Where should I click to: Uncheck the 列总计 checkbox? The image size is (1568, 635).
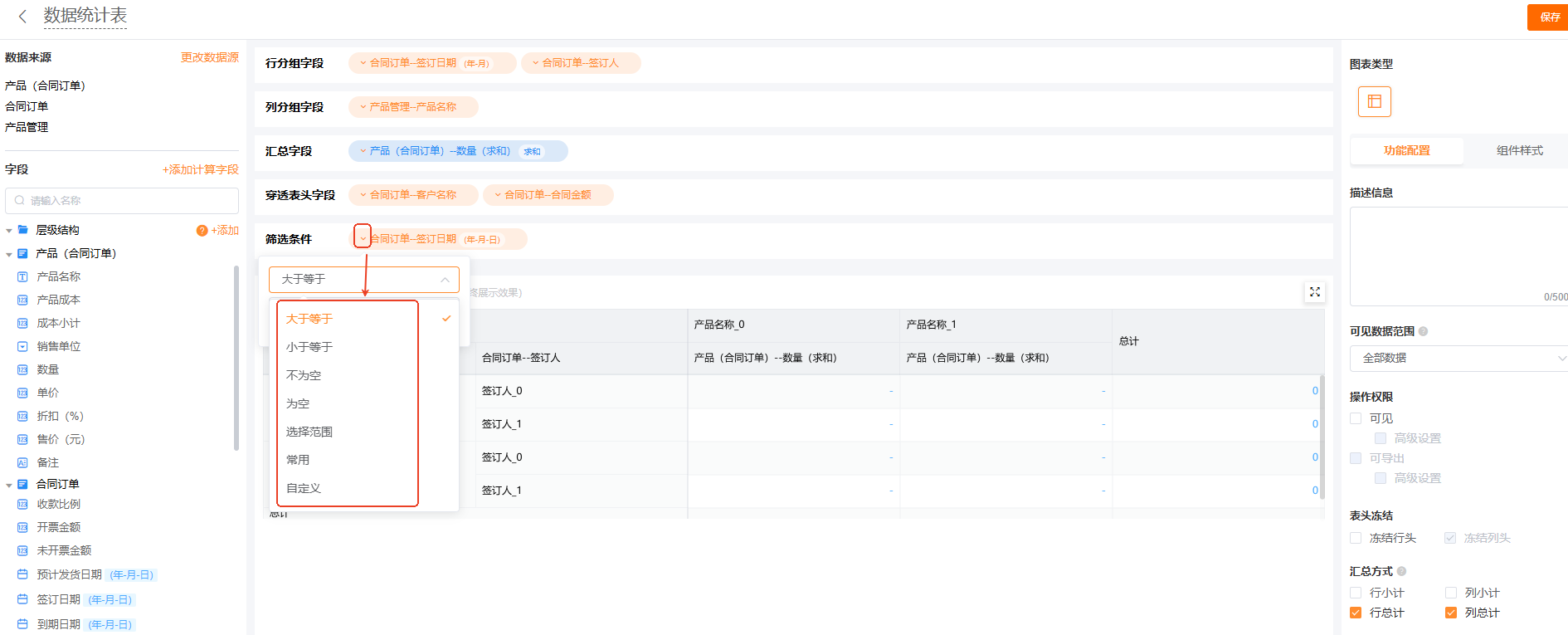[x=1451, y=613]
